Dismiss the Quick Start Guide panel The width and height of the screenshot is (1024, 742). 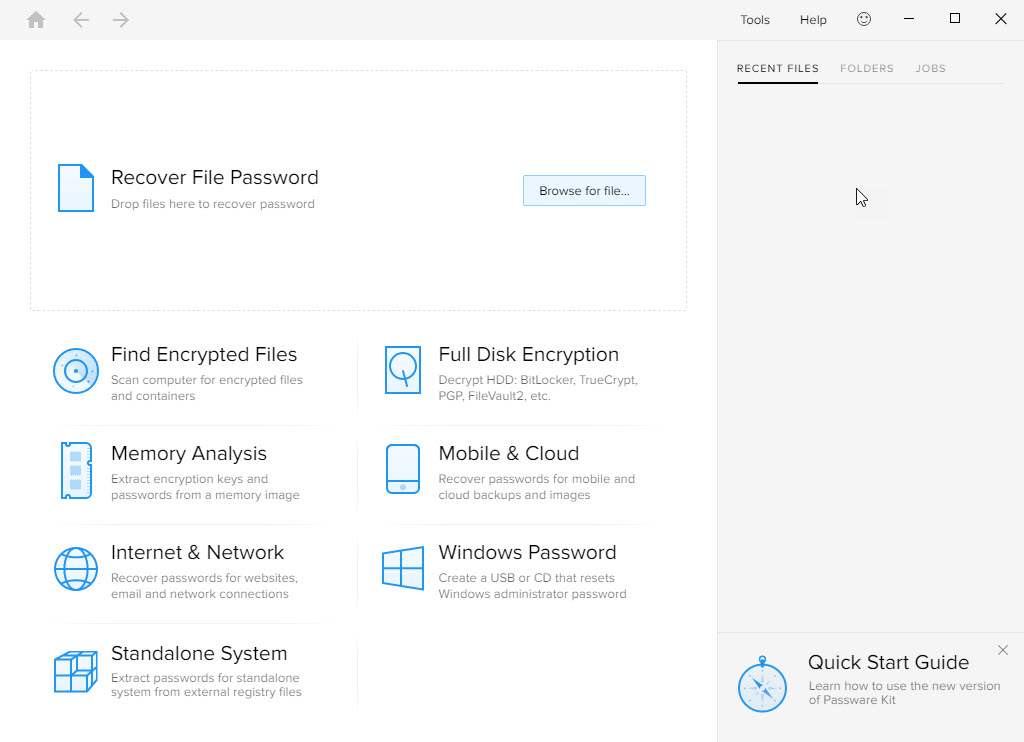[1002, 650]
